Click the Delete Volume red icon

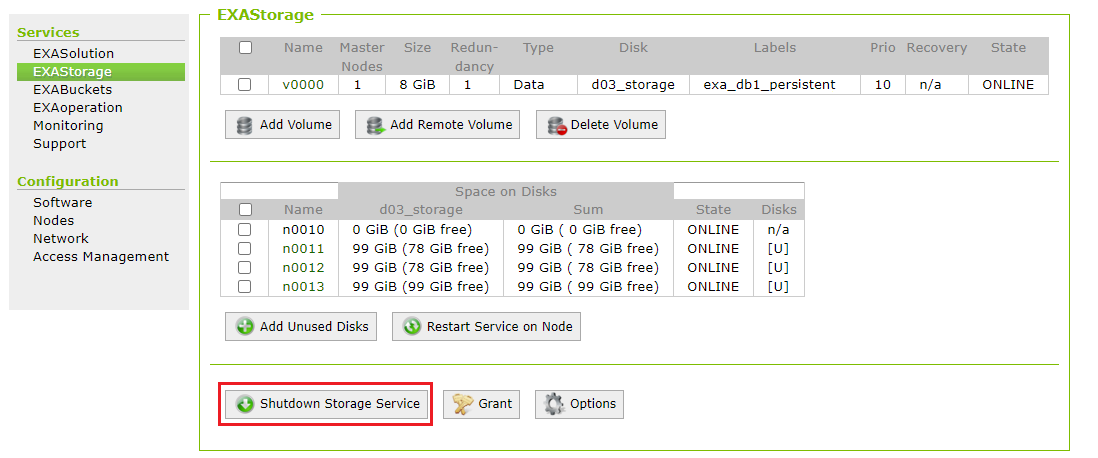coord(557,125)
